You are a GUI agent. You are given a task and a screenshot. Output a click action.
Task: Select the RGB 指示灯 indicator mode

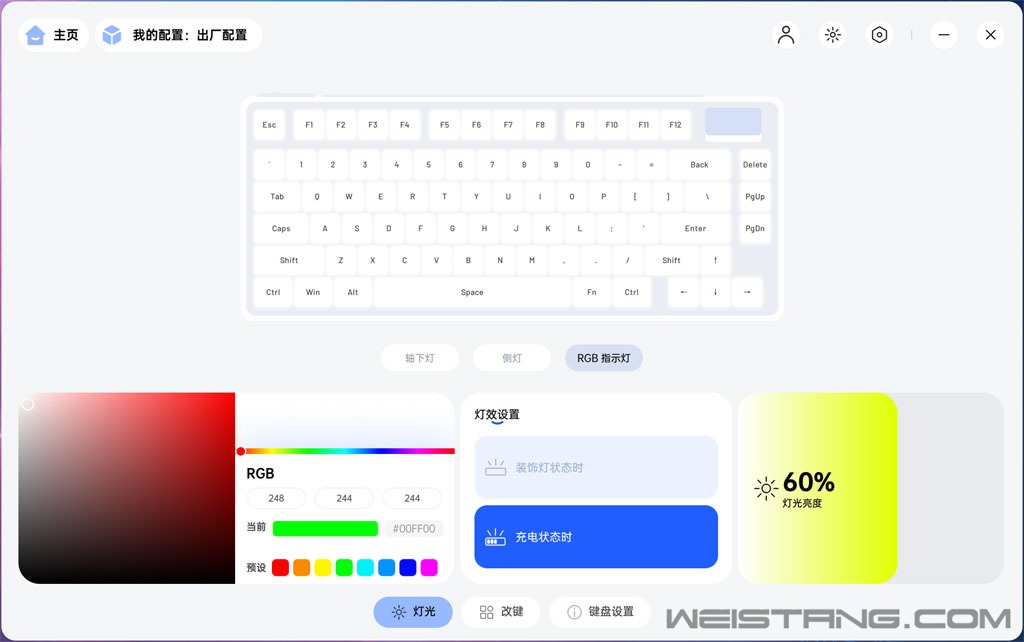tap(603, 358)
